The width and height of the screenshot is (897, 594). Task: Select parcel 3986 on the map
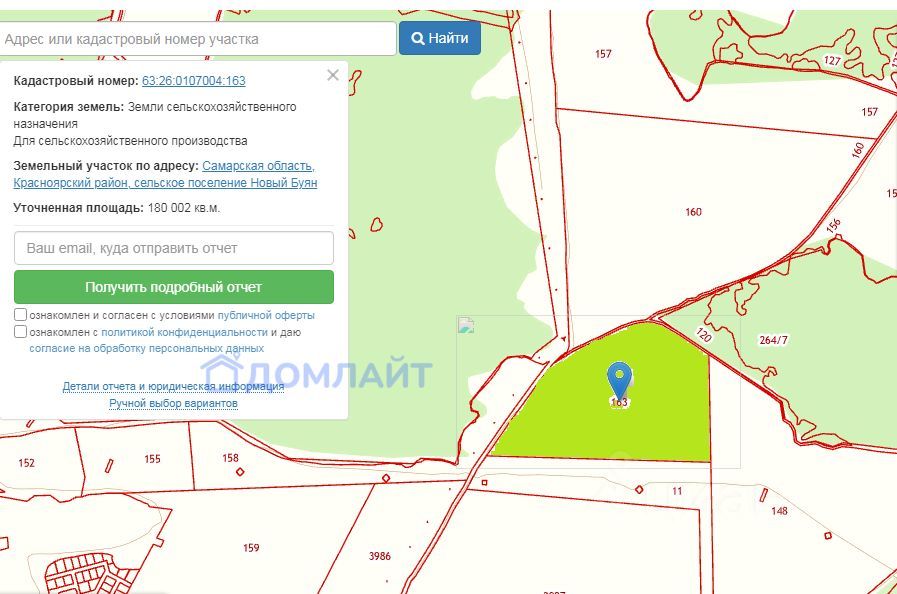[380, 556]
